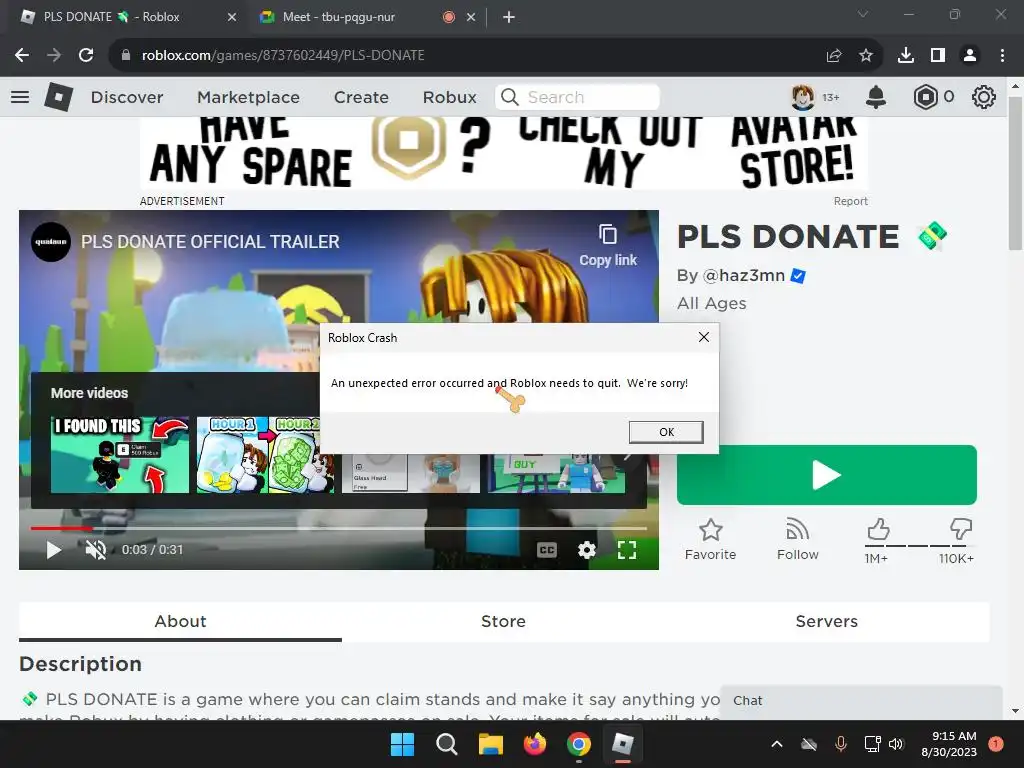Screen dimensions: 1024x768
Task: Click the magnifier icon in Roblox search
Action: [510, 97]
